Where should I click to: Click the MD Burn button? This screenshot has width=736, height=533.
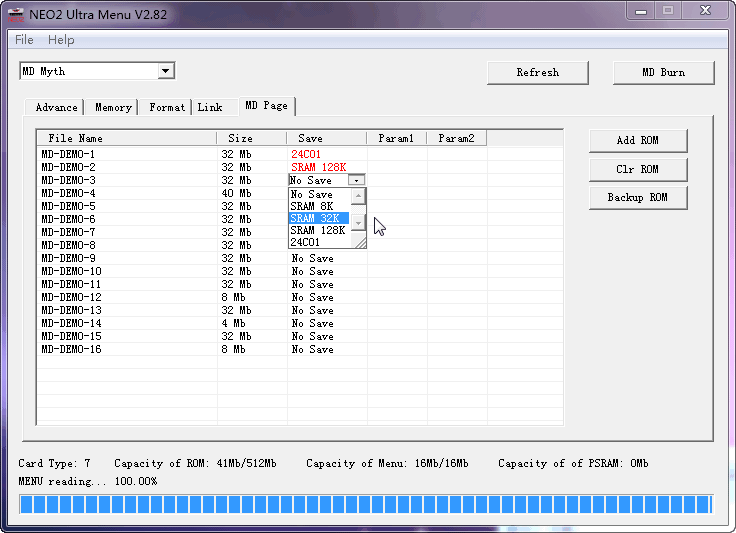(x=663, y=72)
